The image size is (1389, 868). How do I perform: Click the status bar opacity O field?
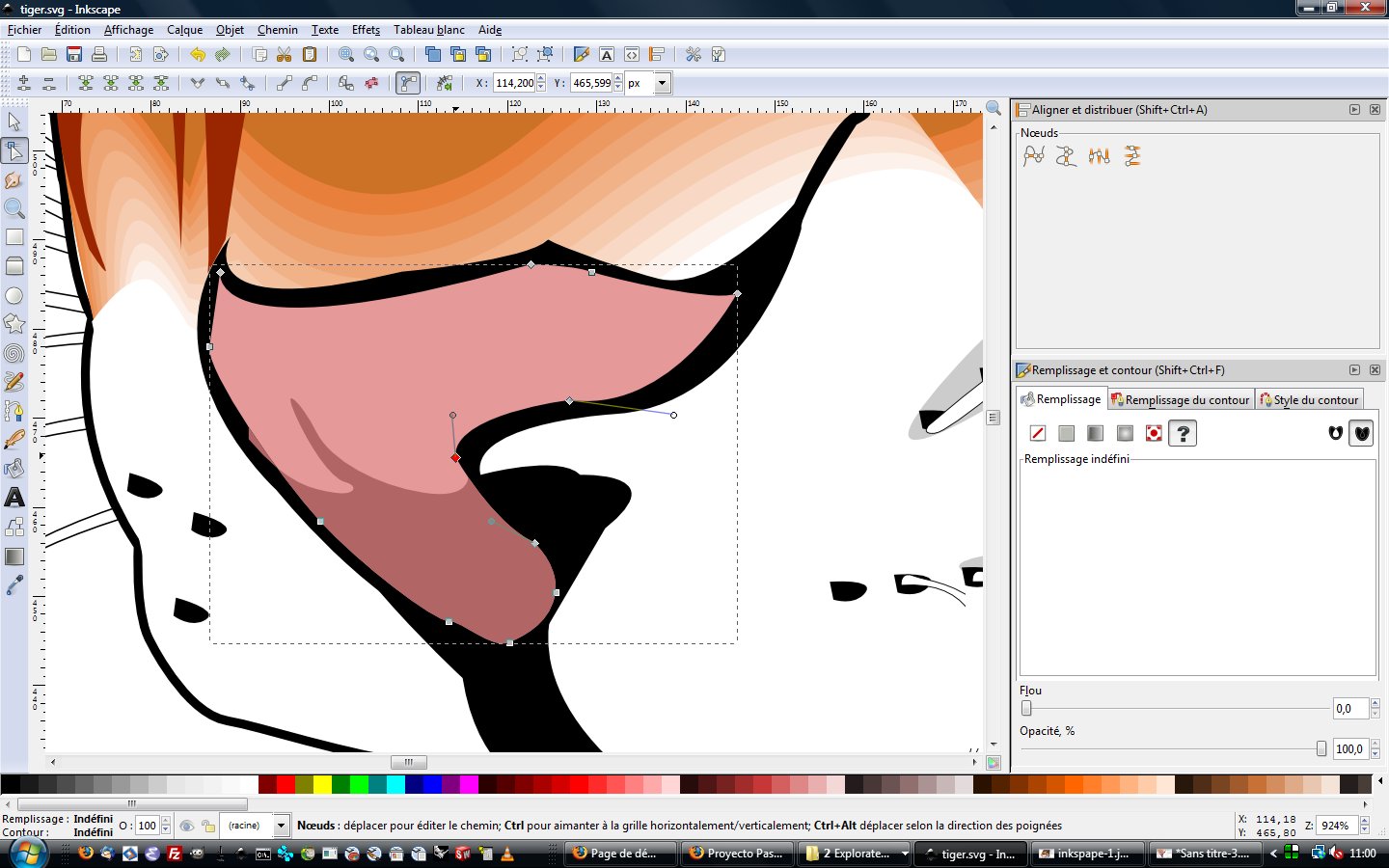tap(147, 826)
